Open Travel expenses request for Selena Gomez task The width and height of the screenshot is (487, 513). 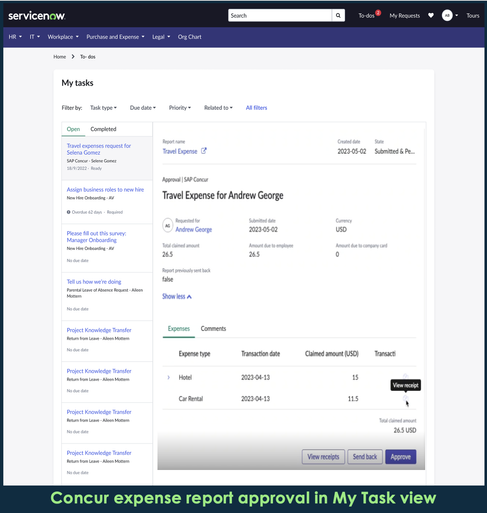point(99,149)
